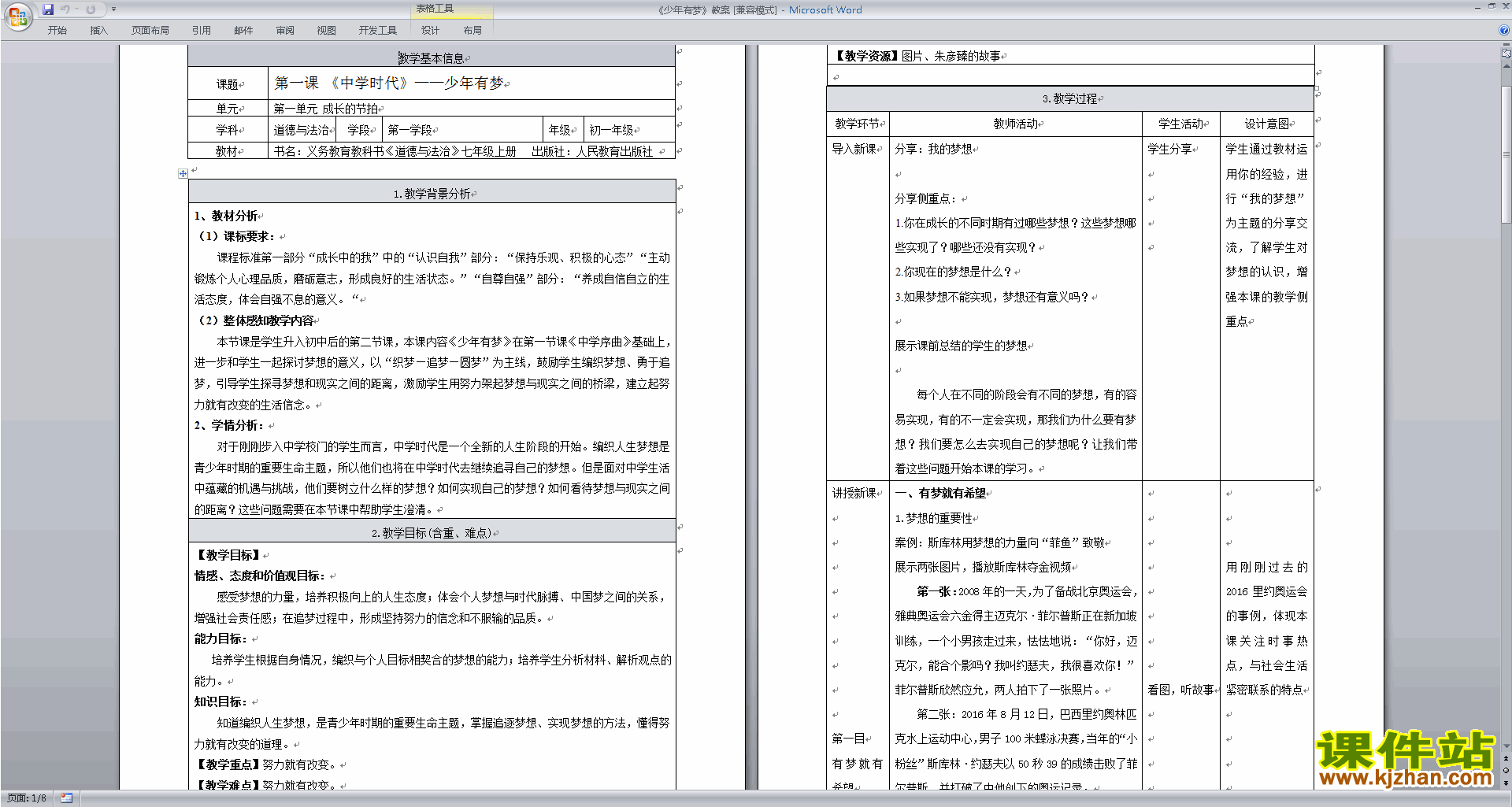Jump to previous page double-arrow button
The width and height of the screenshot is (1512, 807).
click(x=1506, y=759)
